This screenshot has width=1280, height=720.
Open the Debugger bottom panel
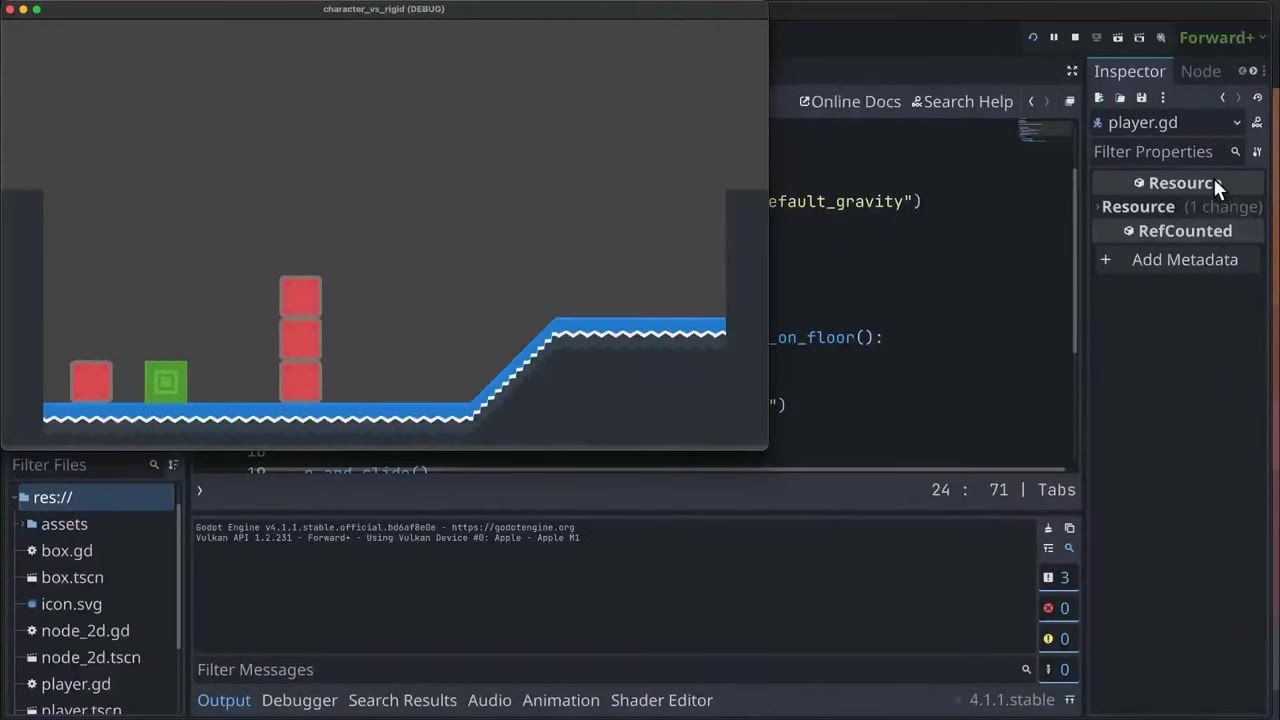tap(299, 700)
